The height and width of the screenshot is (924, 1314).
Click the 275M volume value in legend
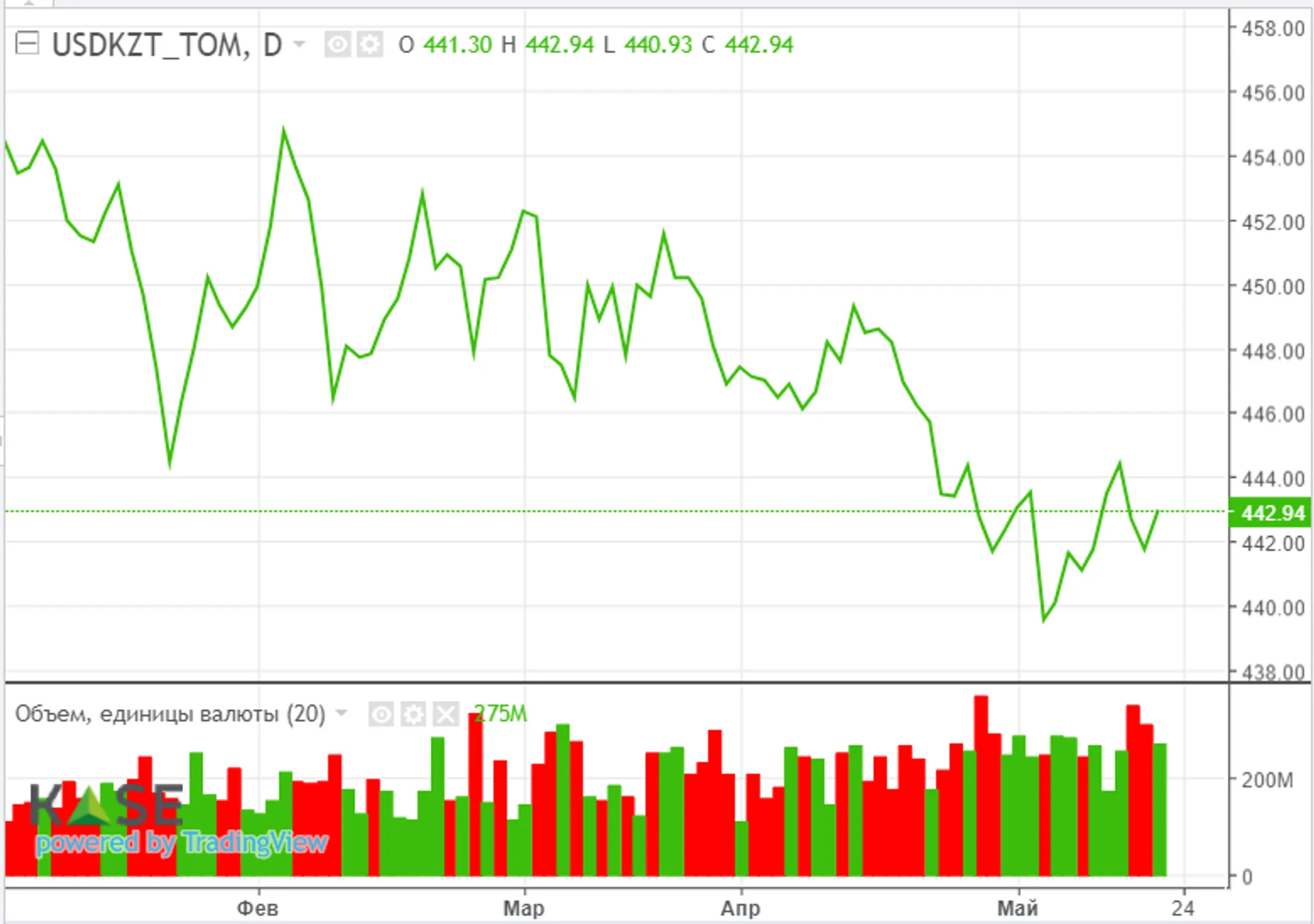(500, 714)
